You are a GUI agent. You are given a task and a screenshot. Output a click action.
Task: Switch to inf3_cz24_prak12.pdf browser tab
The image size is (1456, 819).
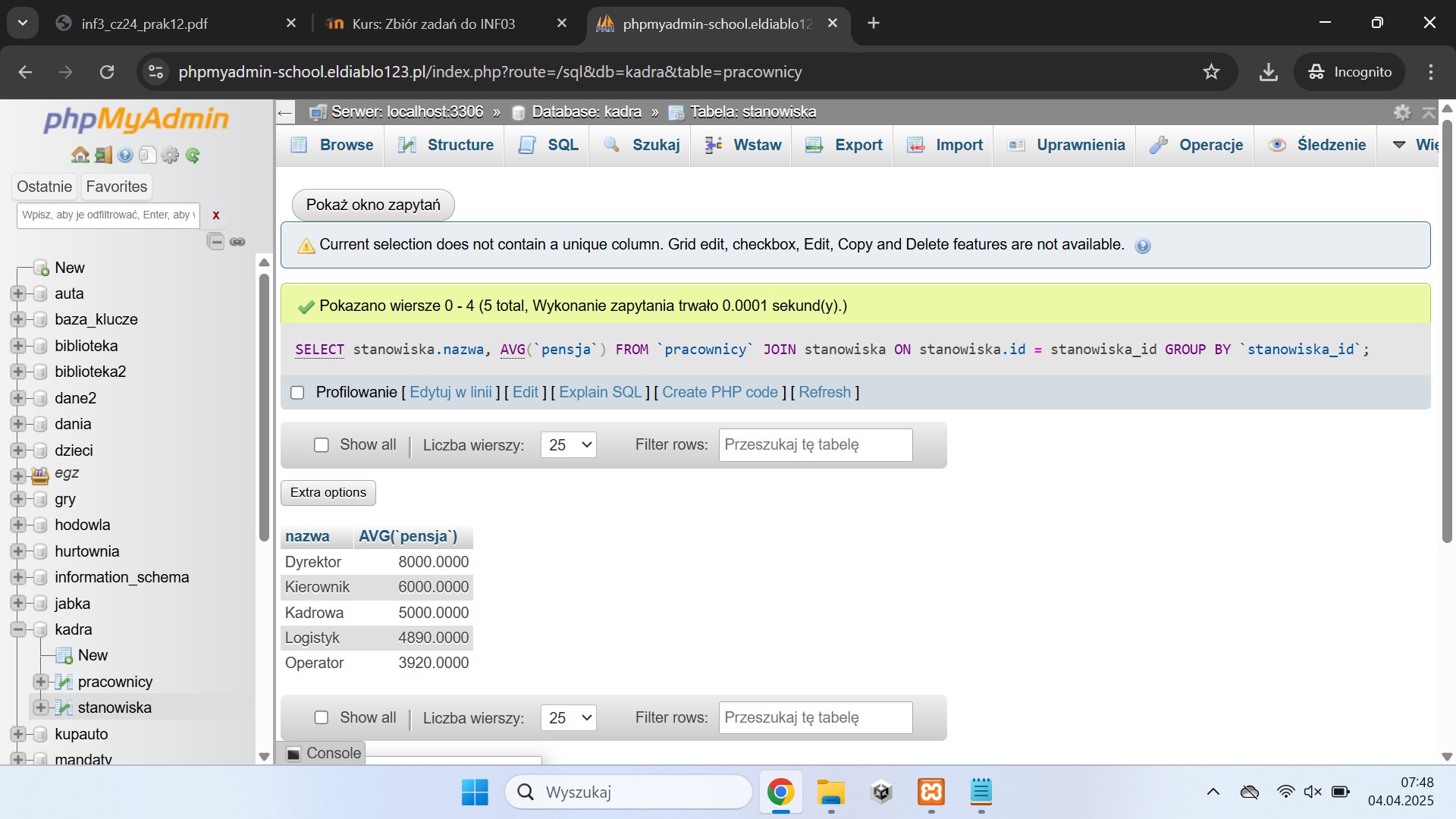pos(144,24)
